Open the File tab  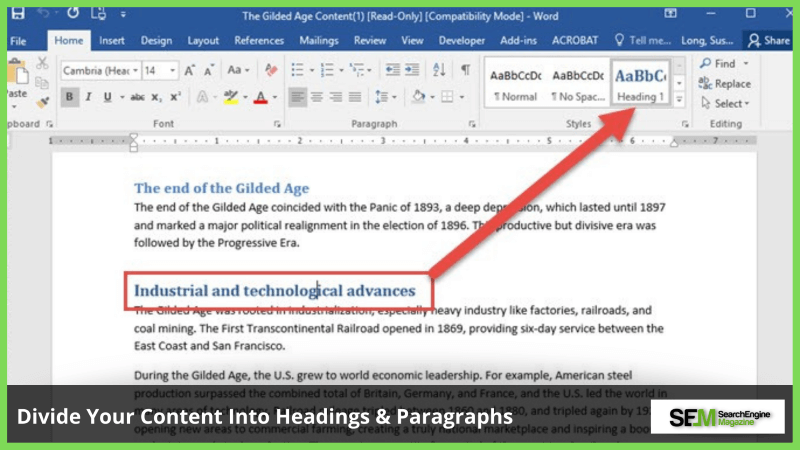tap(18, 41)
